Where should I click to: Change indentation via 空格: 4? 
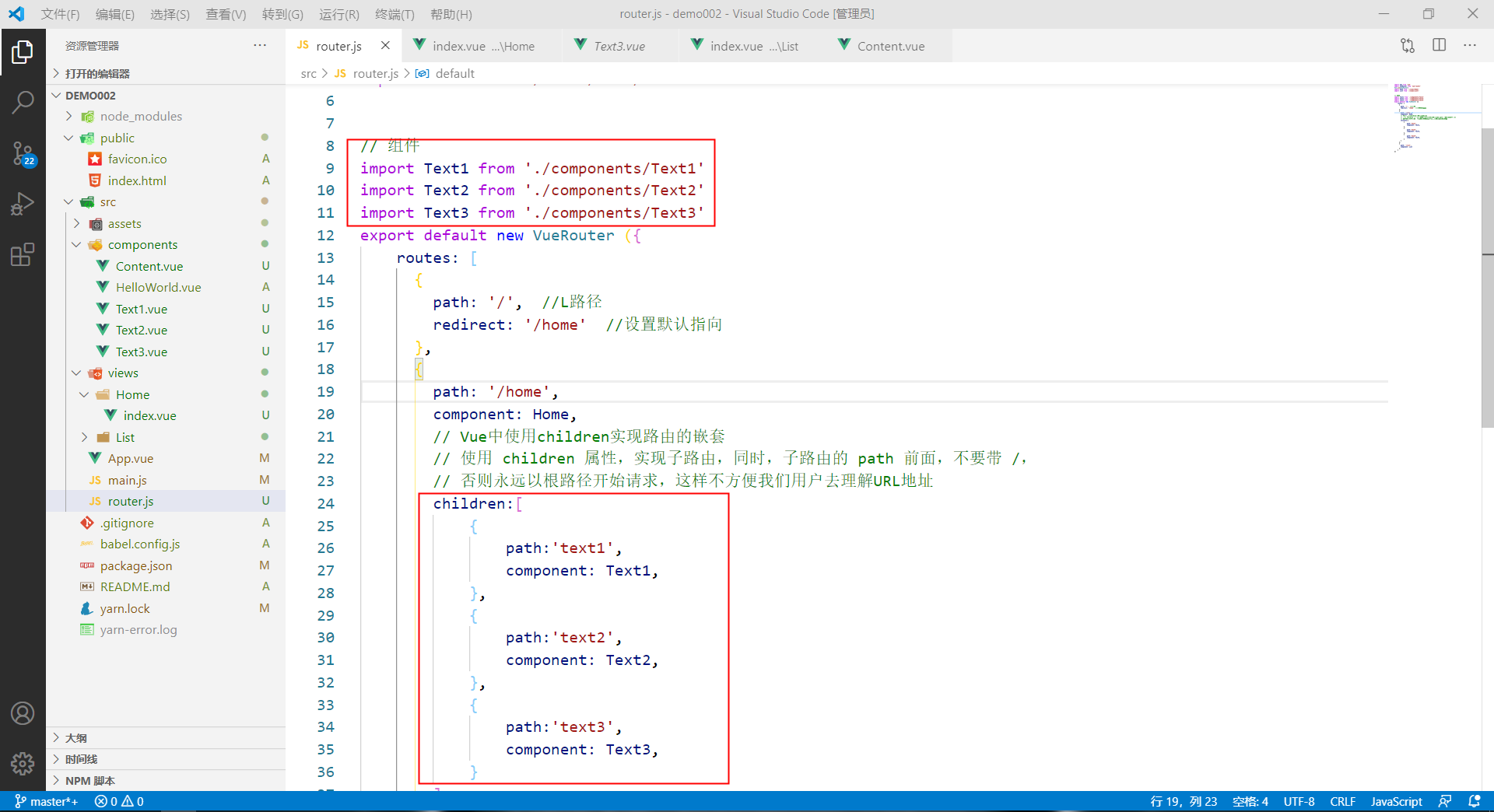tap(1250, 801)
